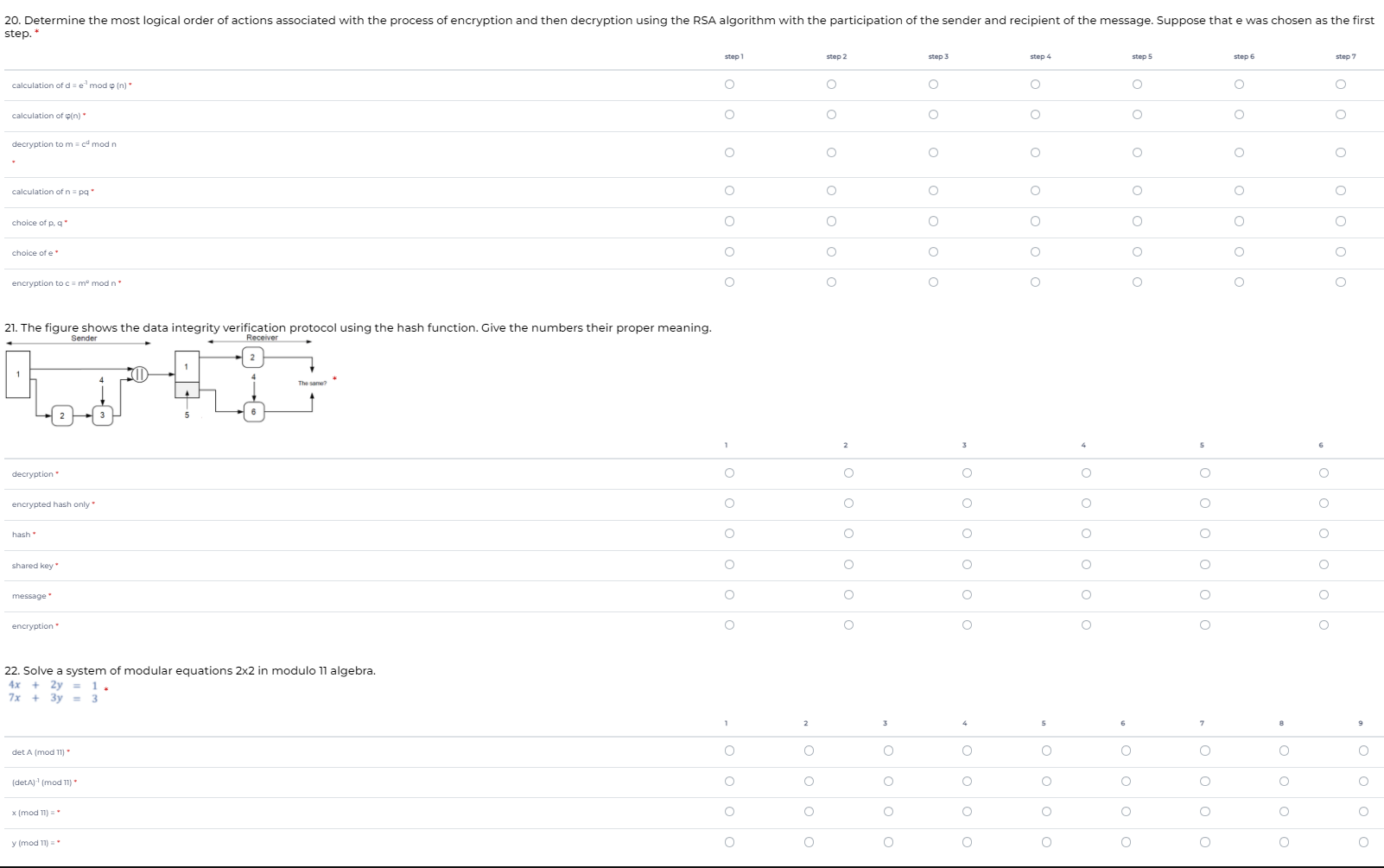This screenshot has height=868, width=1384.
Task: Choose 1 for y (mod 11)
Action: click(x=730, y=842)
